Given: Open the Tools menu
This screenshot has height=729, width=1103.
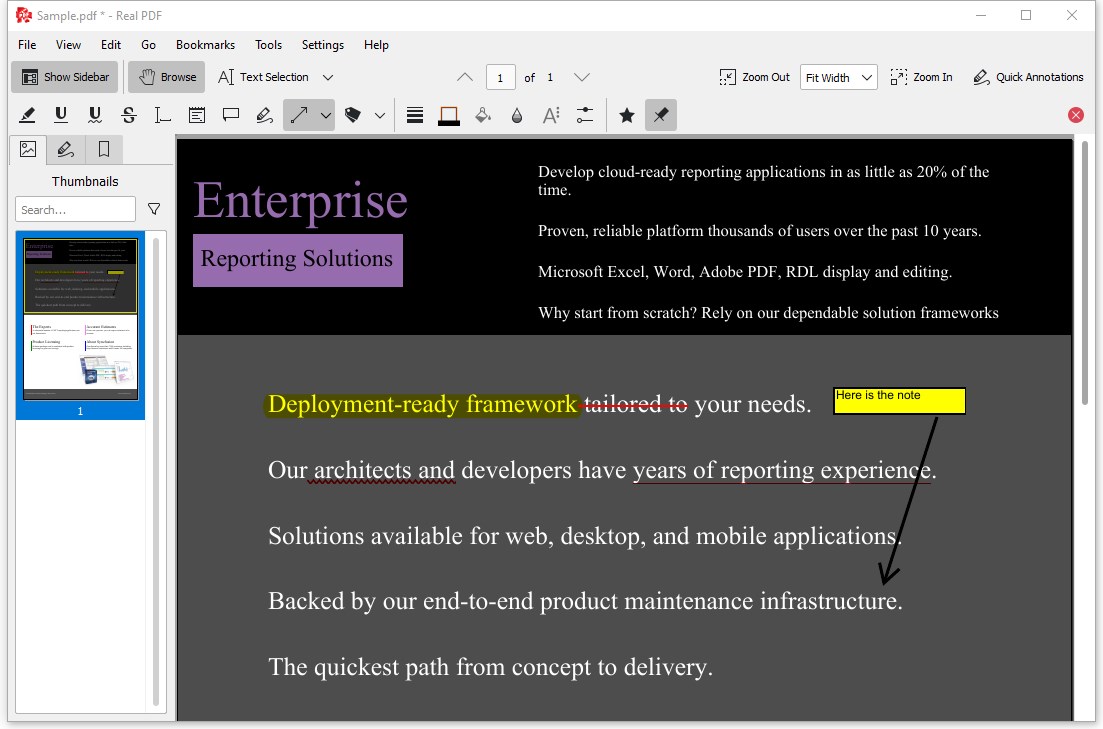Looking at the screenshot, I should 268,44.
